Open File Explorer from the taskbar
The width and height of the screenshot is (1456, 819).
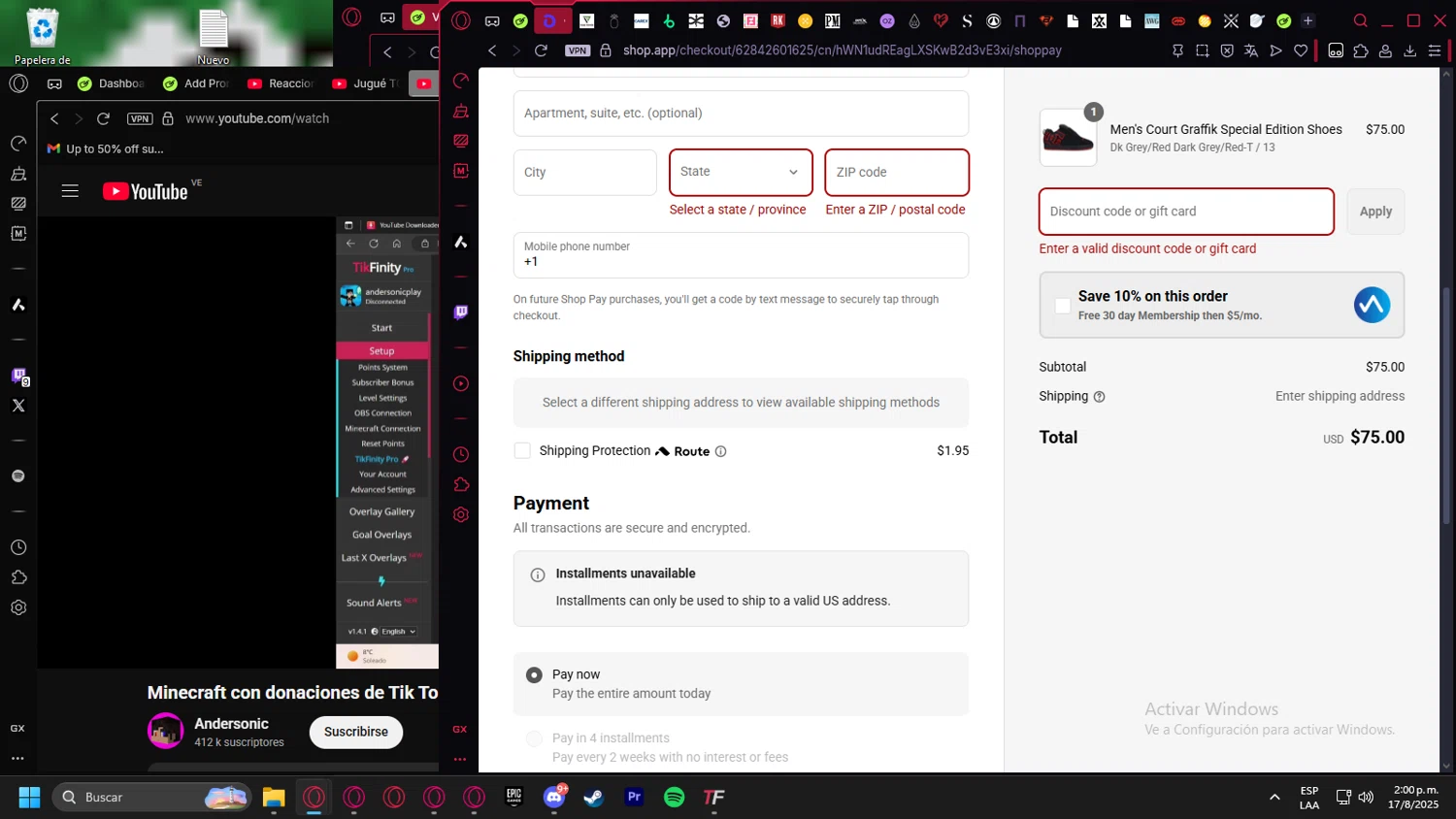coord(274,797)
